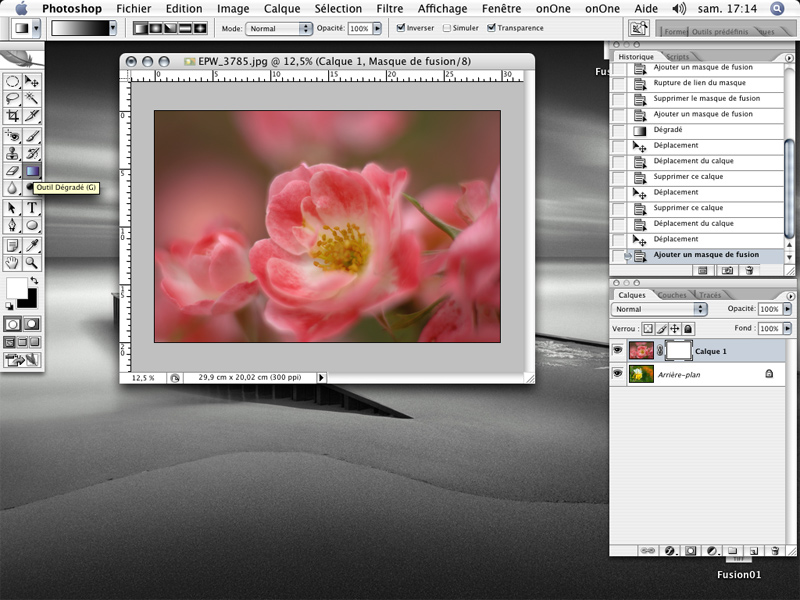This screenshot has height=600, width=800.
Task: Hide Calque 1 layer visibility eye
Action: (x=617, y=351)
